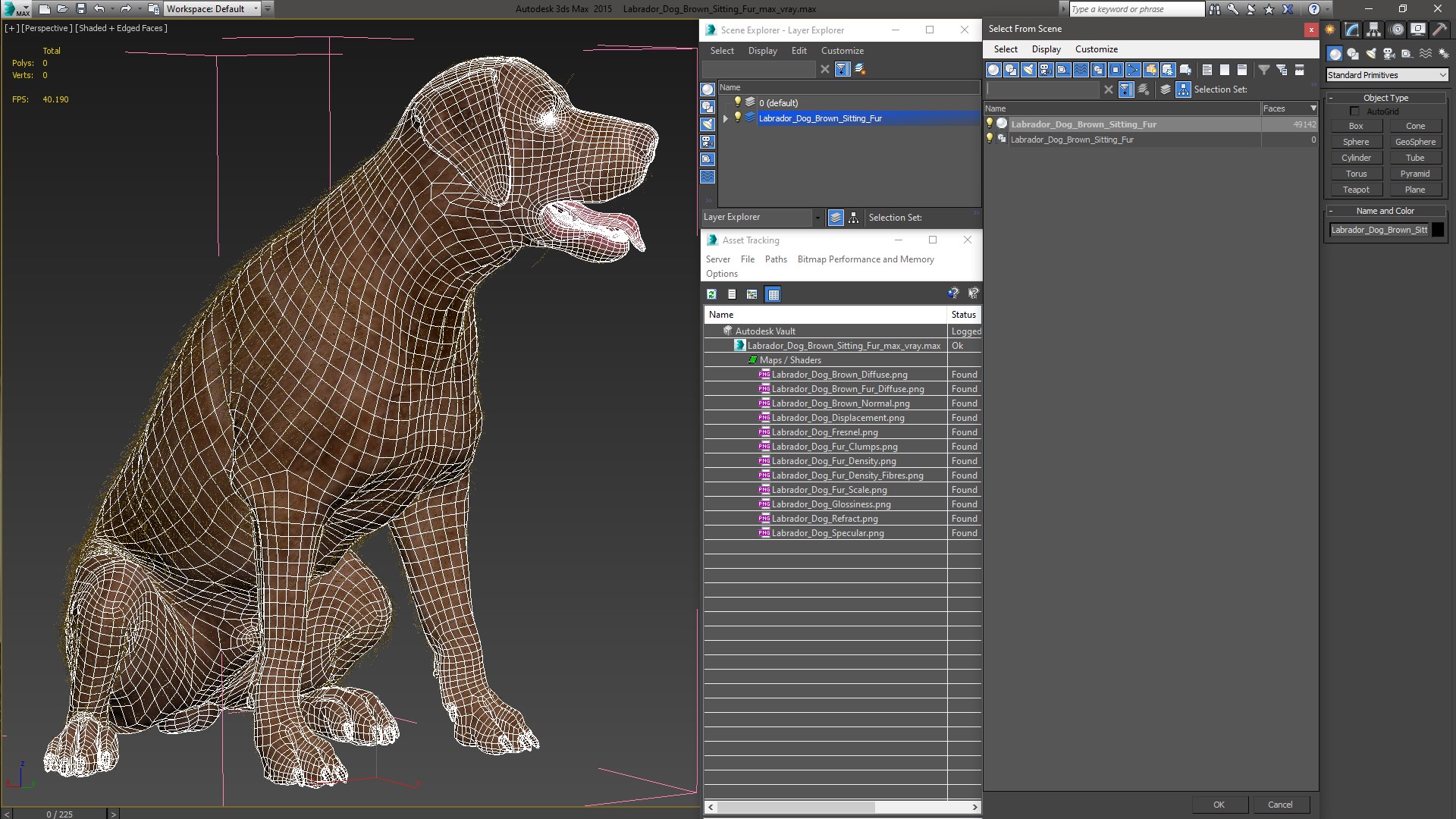Open the Customize menu in Scene Explorer

(x=842, y=51)
